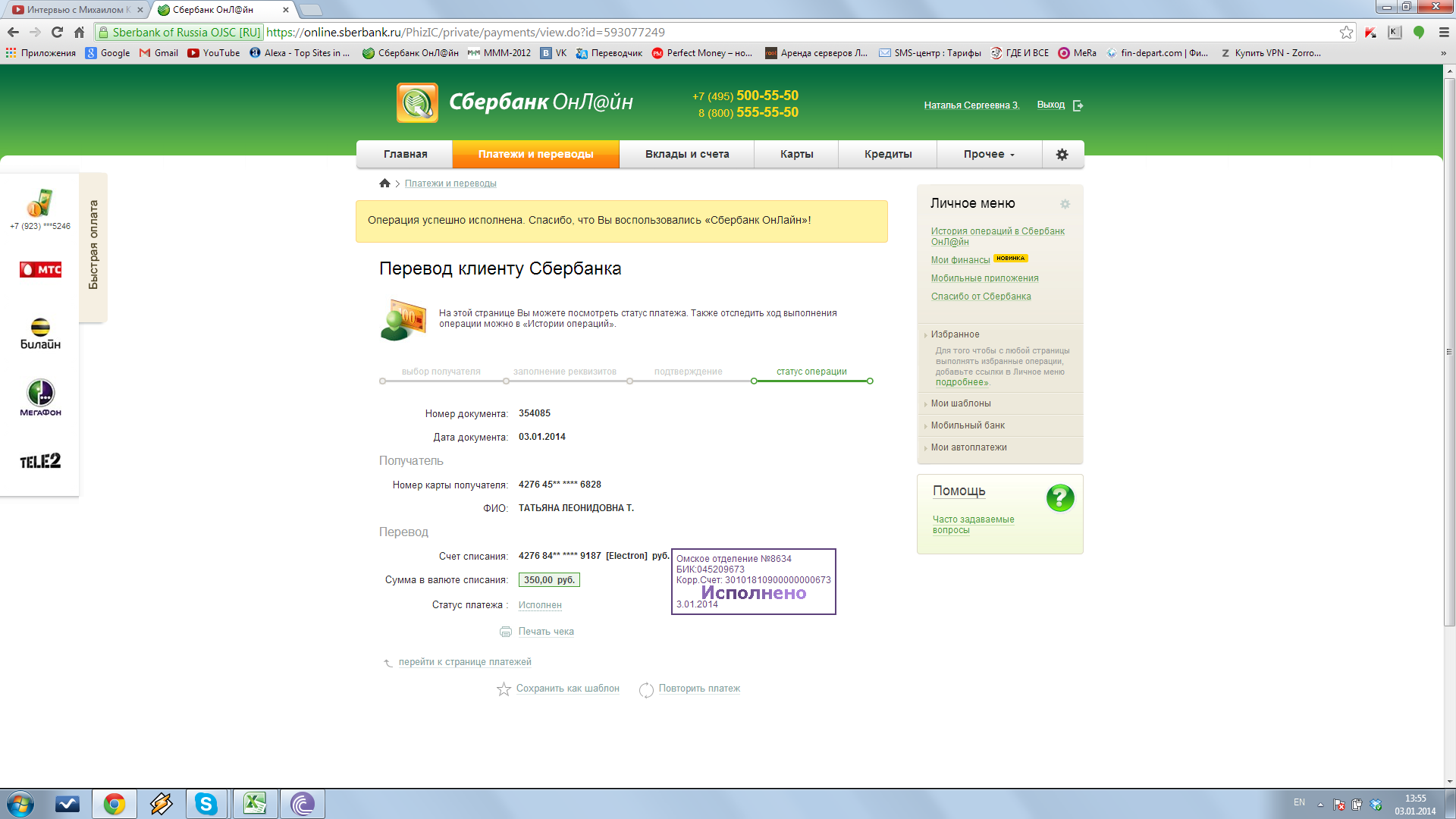The image size is (1456, 819).
Task: Switch to Вклады и счета tab
Action: 687,154
